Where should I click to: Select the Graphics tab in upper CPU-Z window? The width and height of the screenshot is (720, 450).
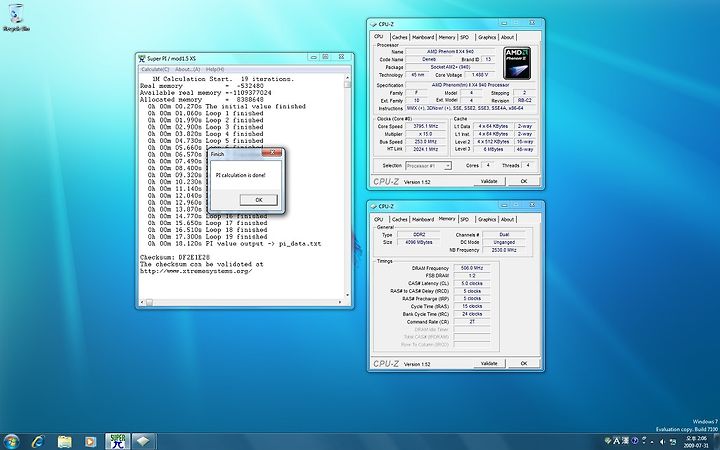click(487, 37)
